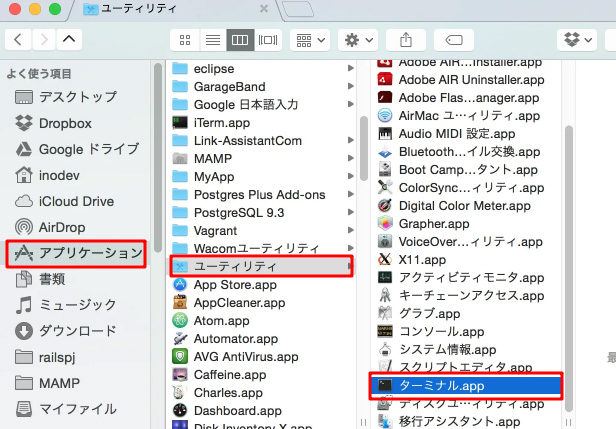The height and width of the screenshot is (429, 616).
Task: Close the ユーティリティ tab
Action: pos(264,9)
